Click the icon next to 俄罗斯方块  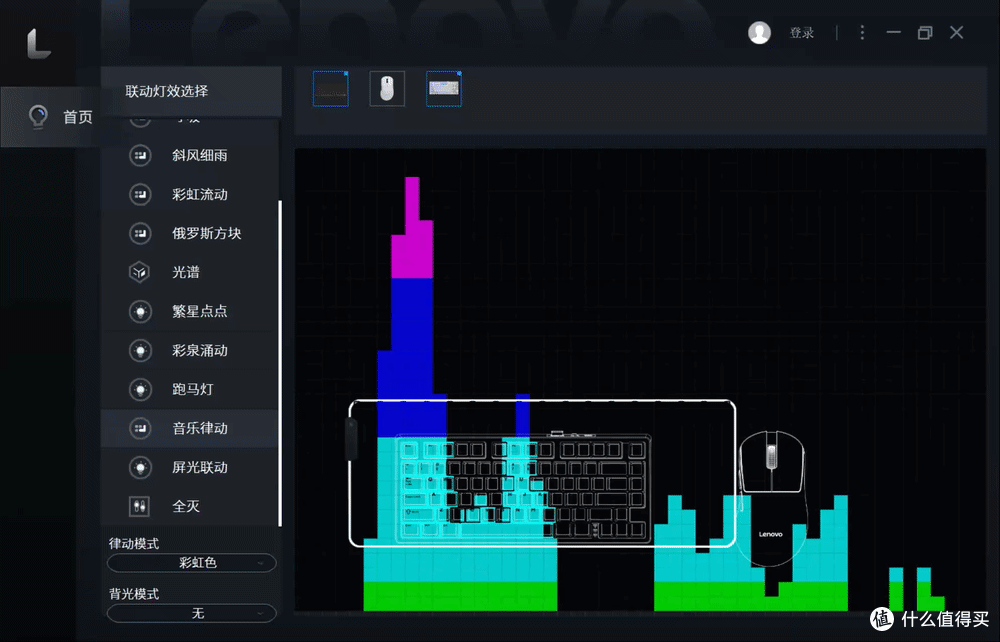[x=140, y=233]
